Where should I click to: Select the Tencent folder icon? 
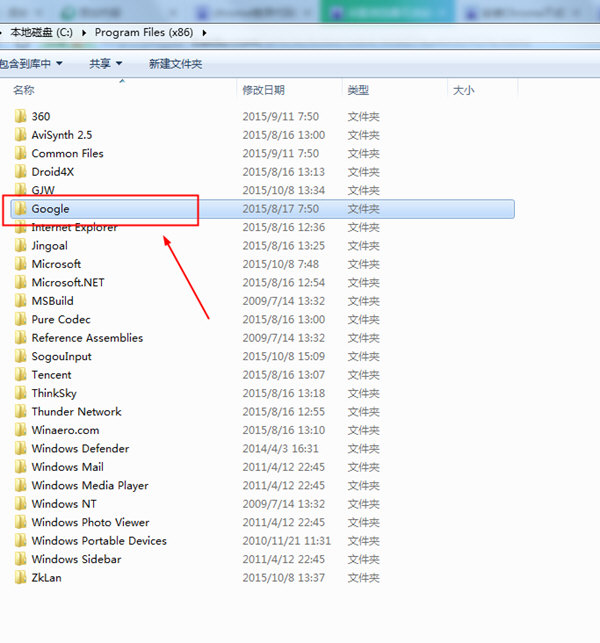[21, 375]
